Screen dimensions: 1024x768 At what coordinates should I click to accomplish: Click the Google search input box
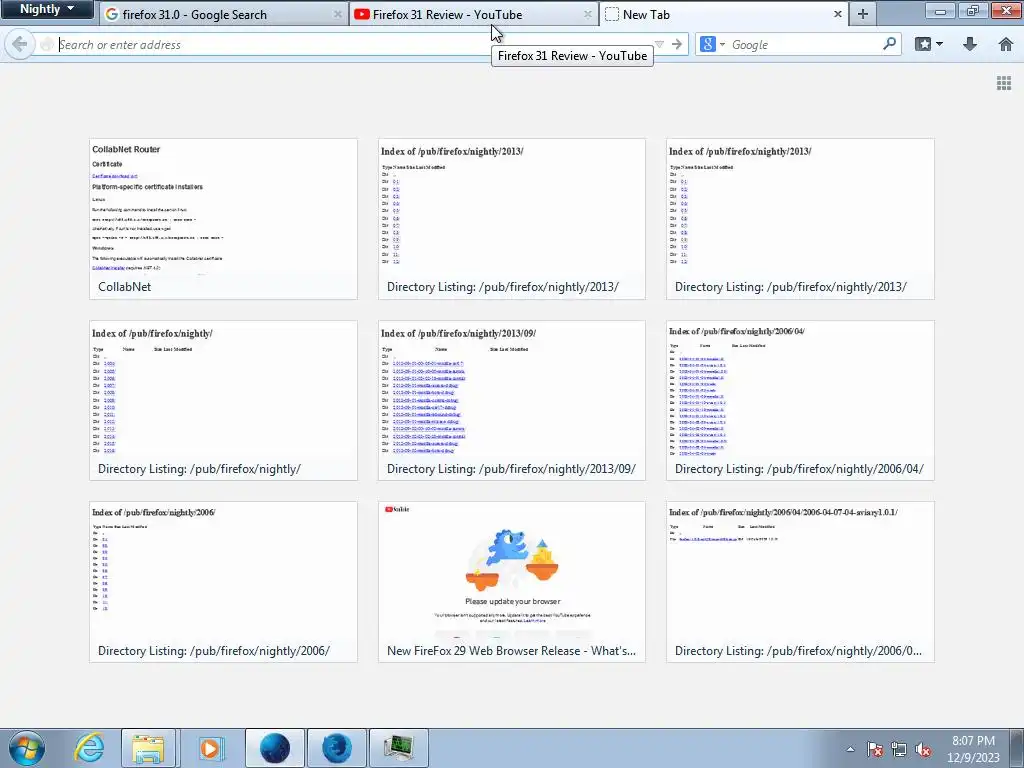pyautogui.click(x=805, y=44)
